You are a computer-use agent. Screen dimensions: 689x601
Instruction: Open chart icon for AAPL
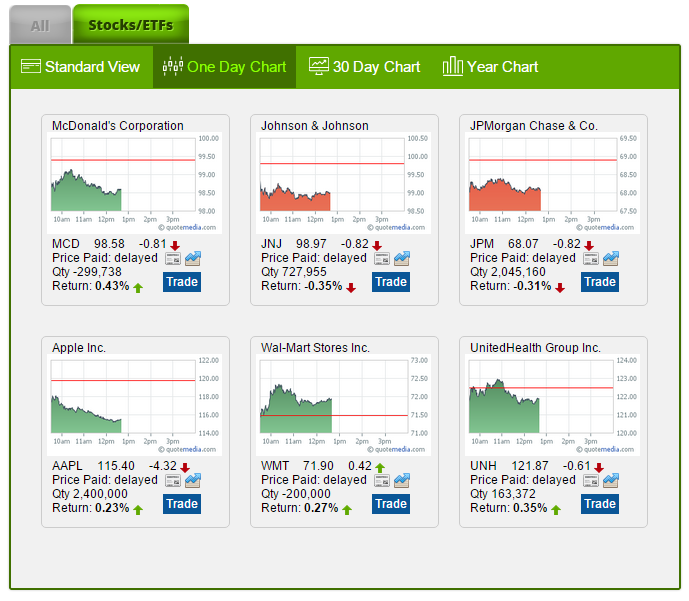[x=193, y=481]
